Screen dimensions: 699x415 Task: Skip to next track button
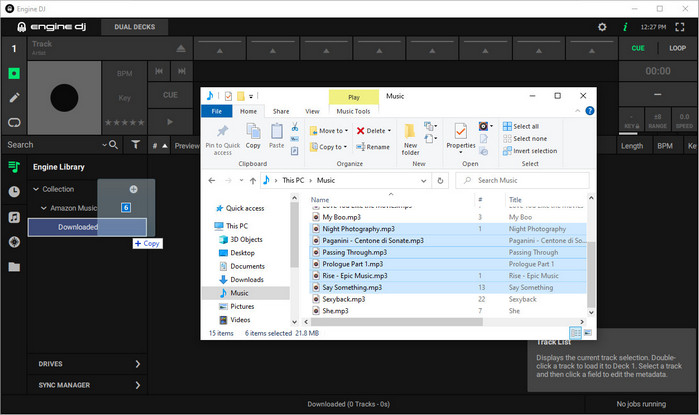[x=181, y=71]
